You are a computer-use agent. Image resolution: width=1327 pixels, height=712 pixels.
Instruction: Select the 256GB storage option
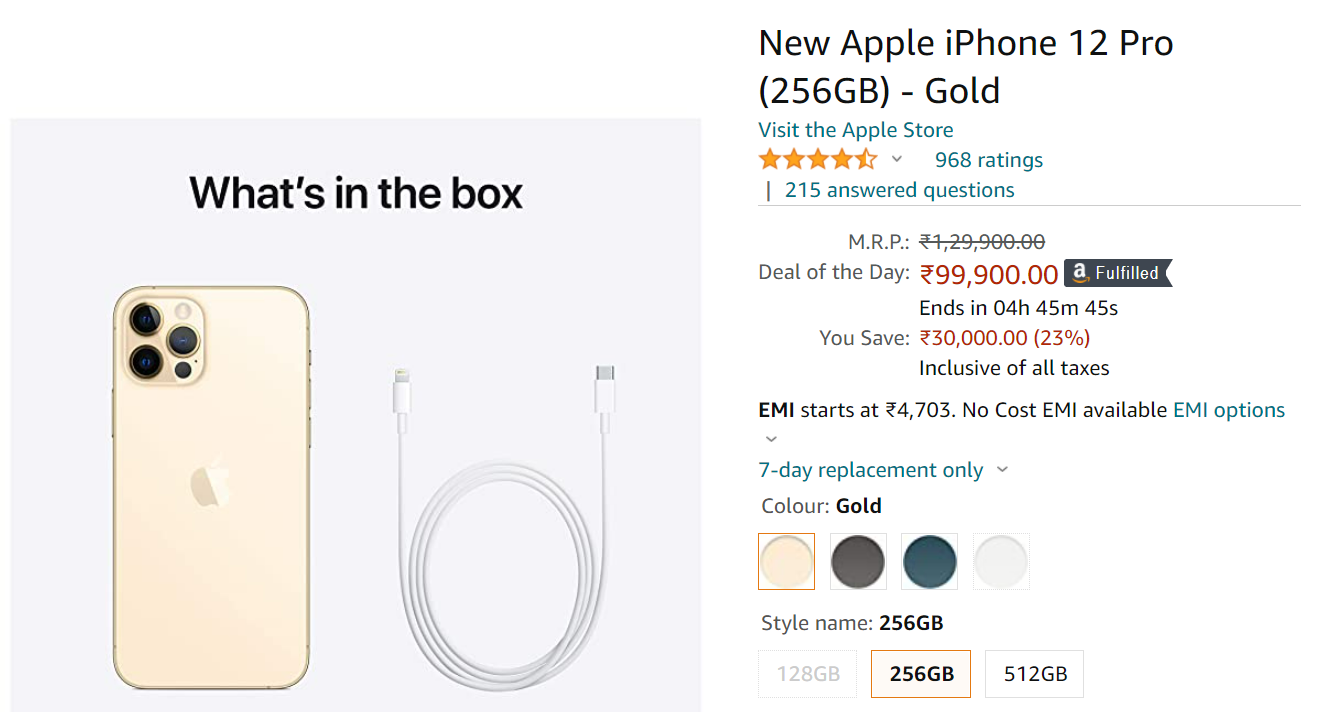[x=921, y=674]
